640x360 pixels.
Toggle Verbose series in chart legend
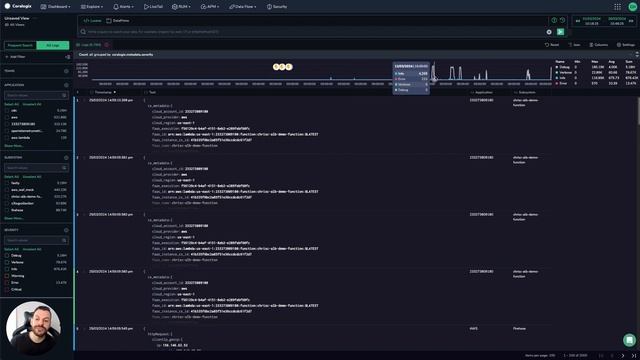[x=564, y=72]
